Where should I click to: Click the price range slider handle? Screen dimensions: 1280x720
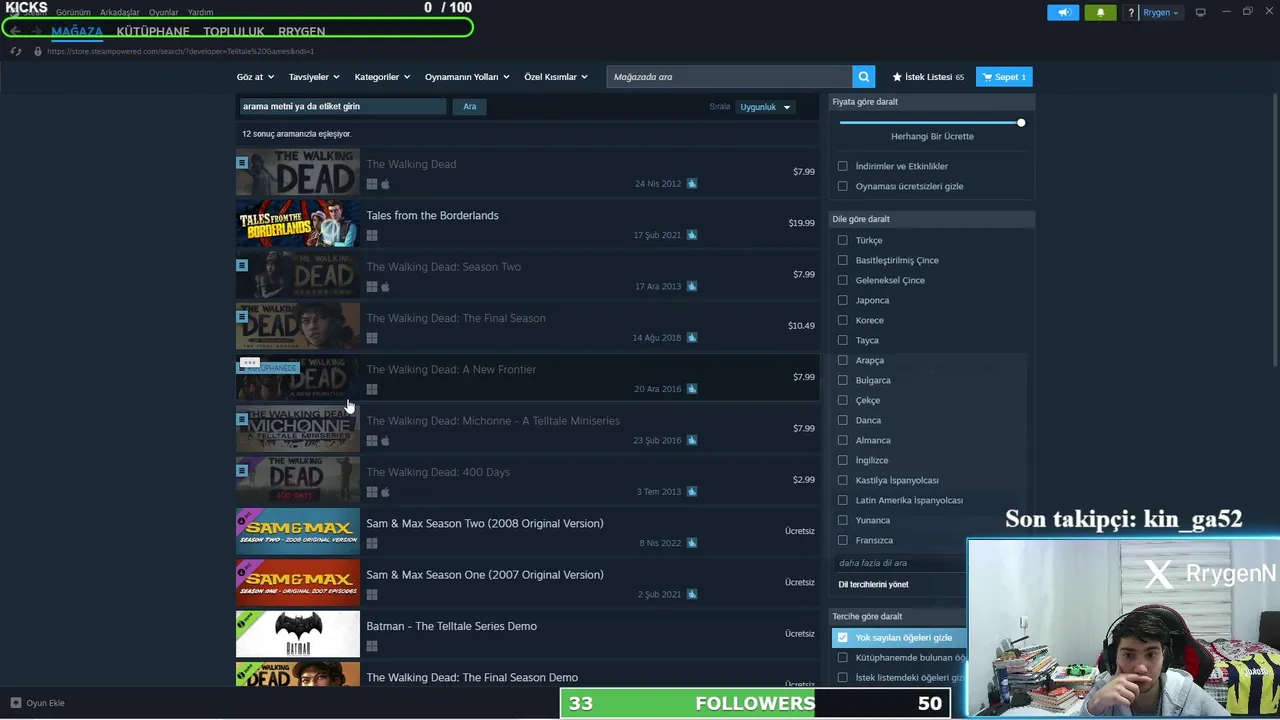click(x=1021, y=122)
